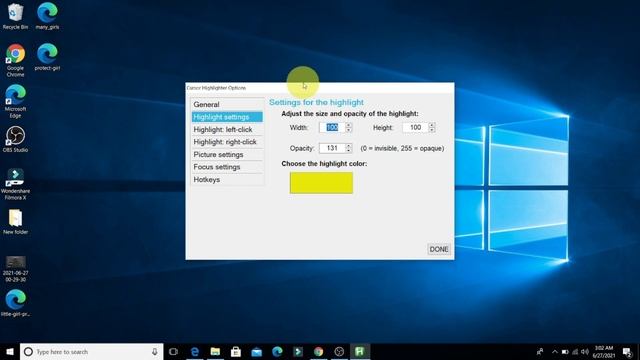Show hidden system tray icons

click(x=555, y=351)
